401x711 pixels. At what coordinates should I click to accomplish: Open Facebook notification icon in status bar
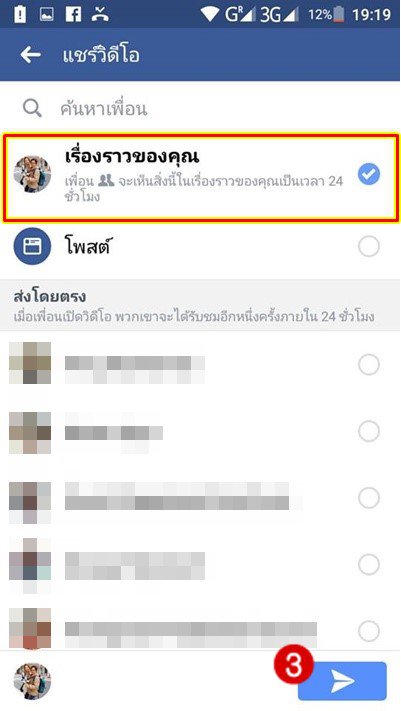[x=73, y=14]
